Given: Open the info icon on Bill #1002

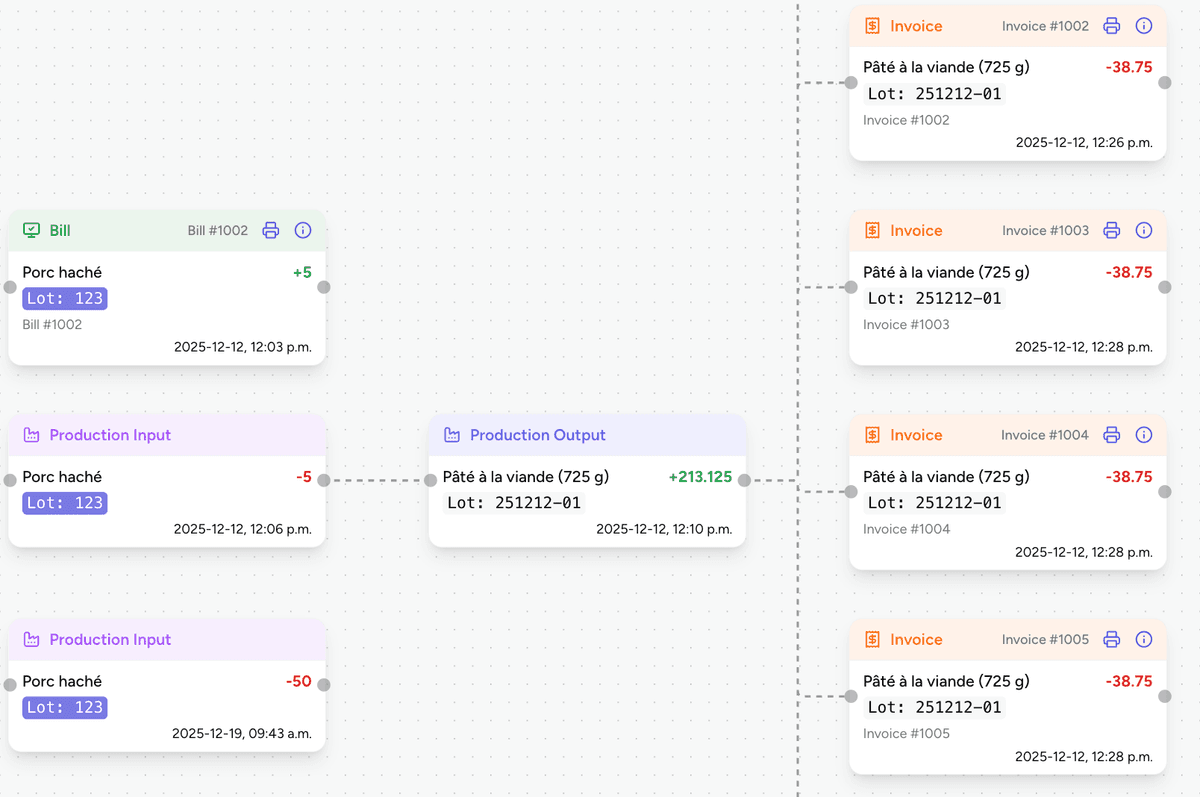Looking at the screenshot, I should point(303,230).
